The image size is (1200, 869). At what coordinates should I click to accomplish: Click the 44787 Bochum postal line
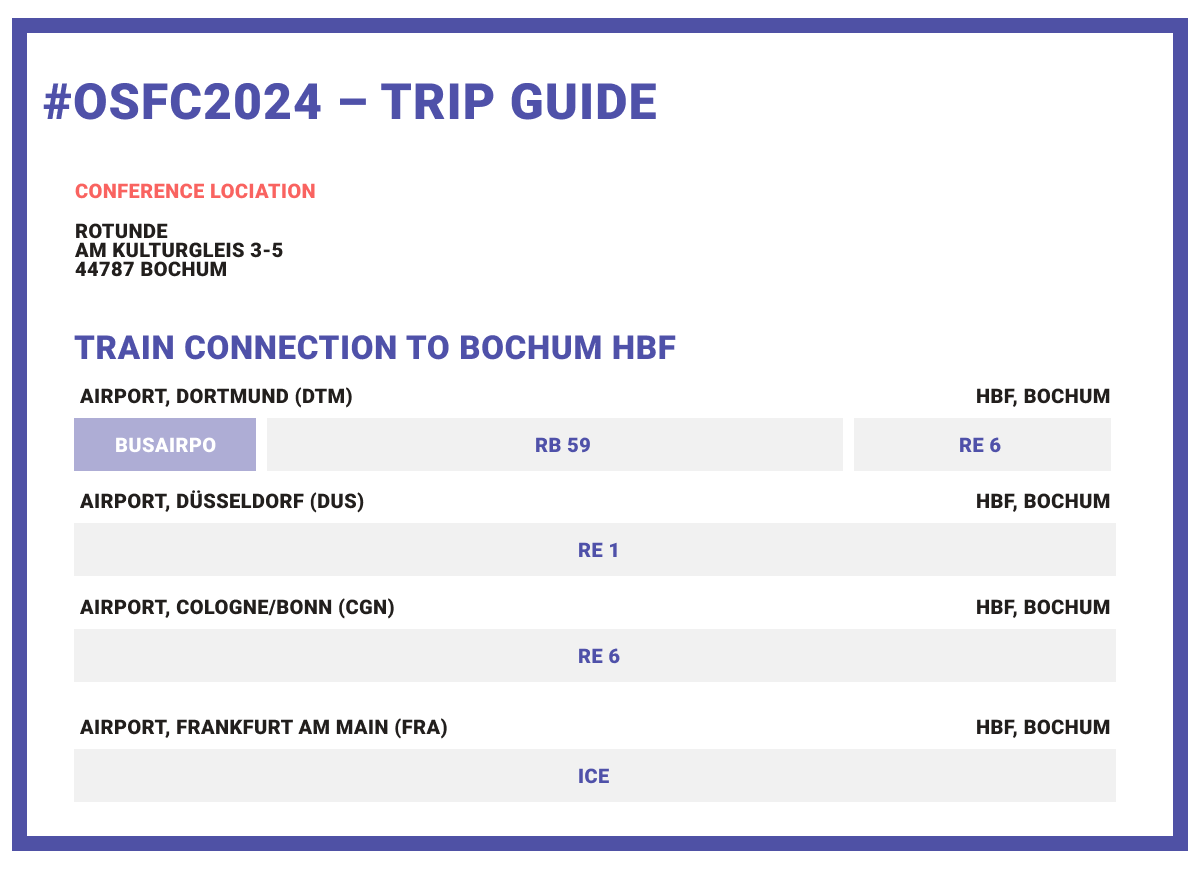[151, 269]
